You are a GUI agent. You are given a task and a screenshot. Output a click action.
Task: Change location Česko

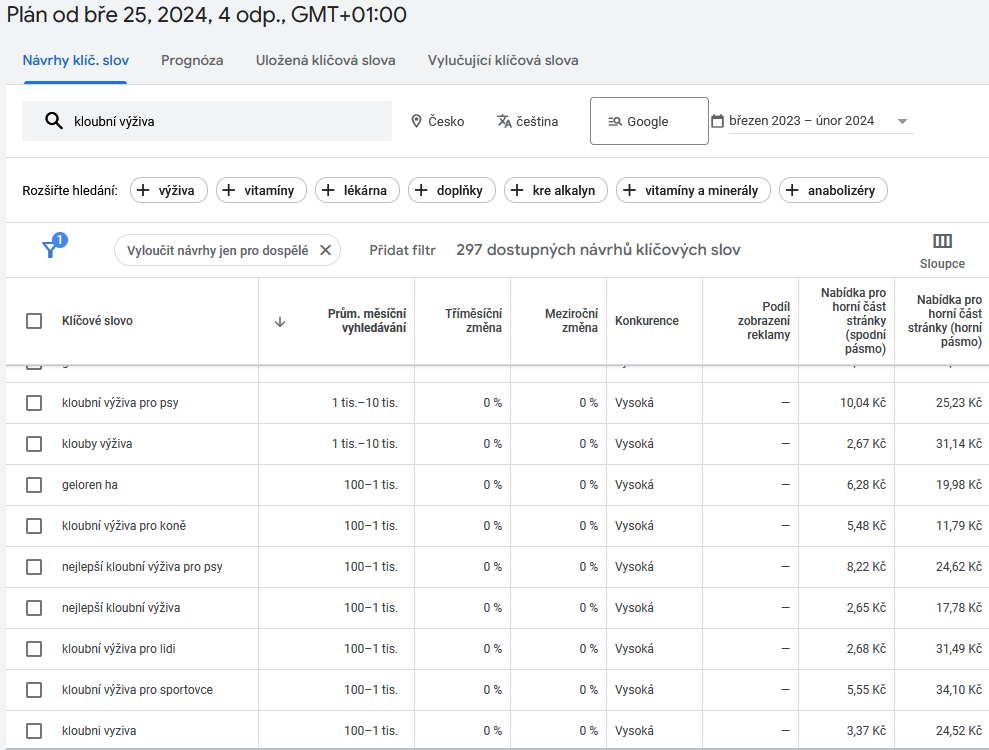(438, 121)
